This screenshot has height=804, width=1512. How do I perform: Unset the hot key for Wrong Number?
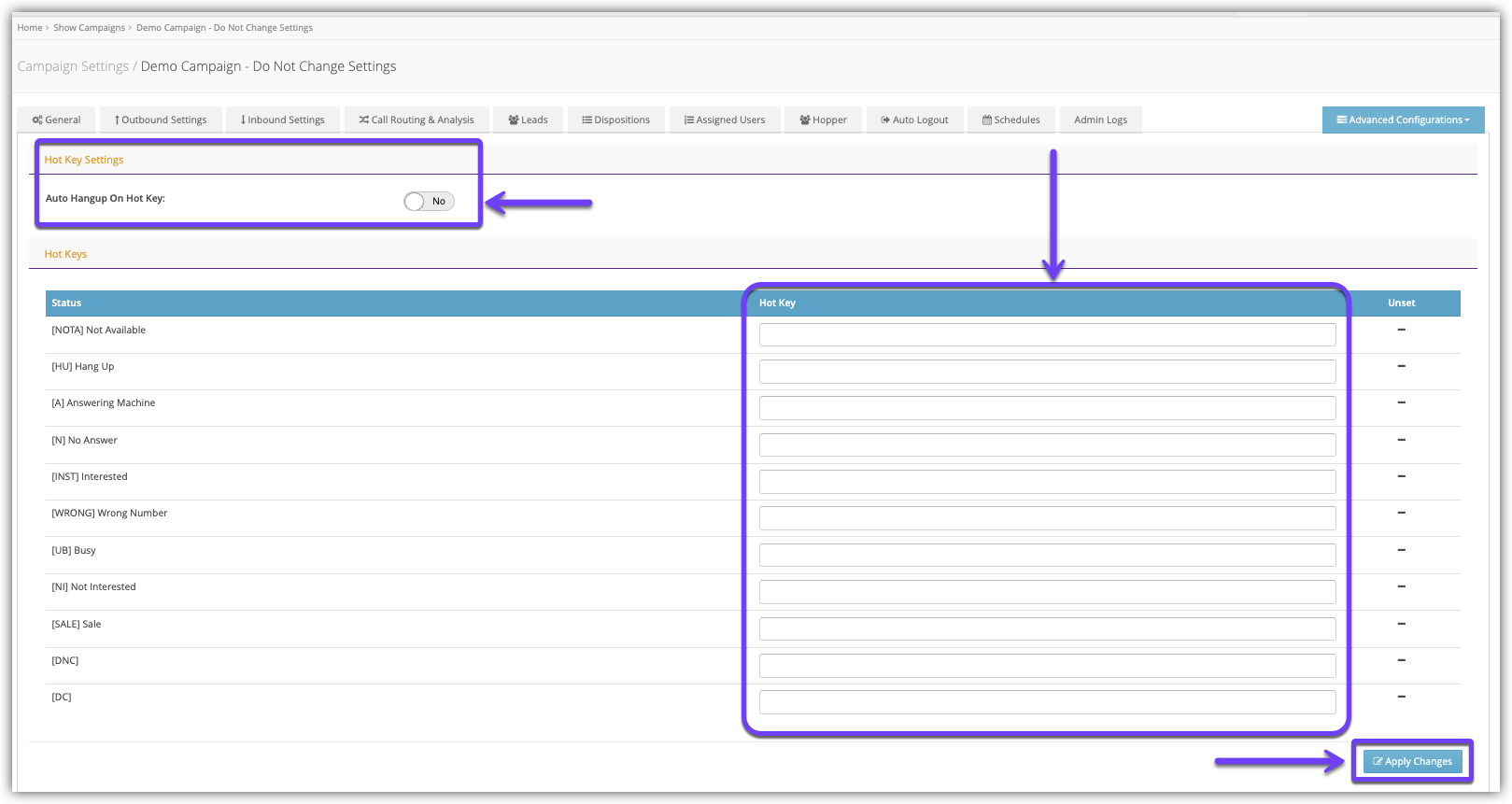pos(1401,514)
